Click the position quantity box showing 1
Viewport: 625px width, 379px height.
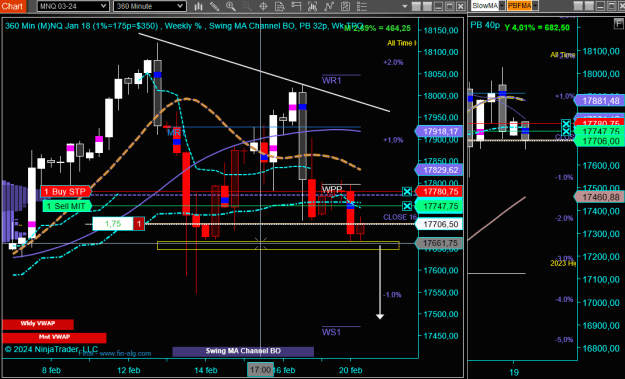[138, 224]
